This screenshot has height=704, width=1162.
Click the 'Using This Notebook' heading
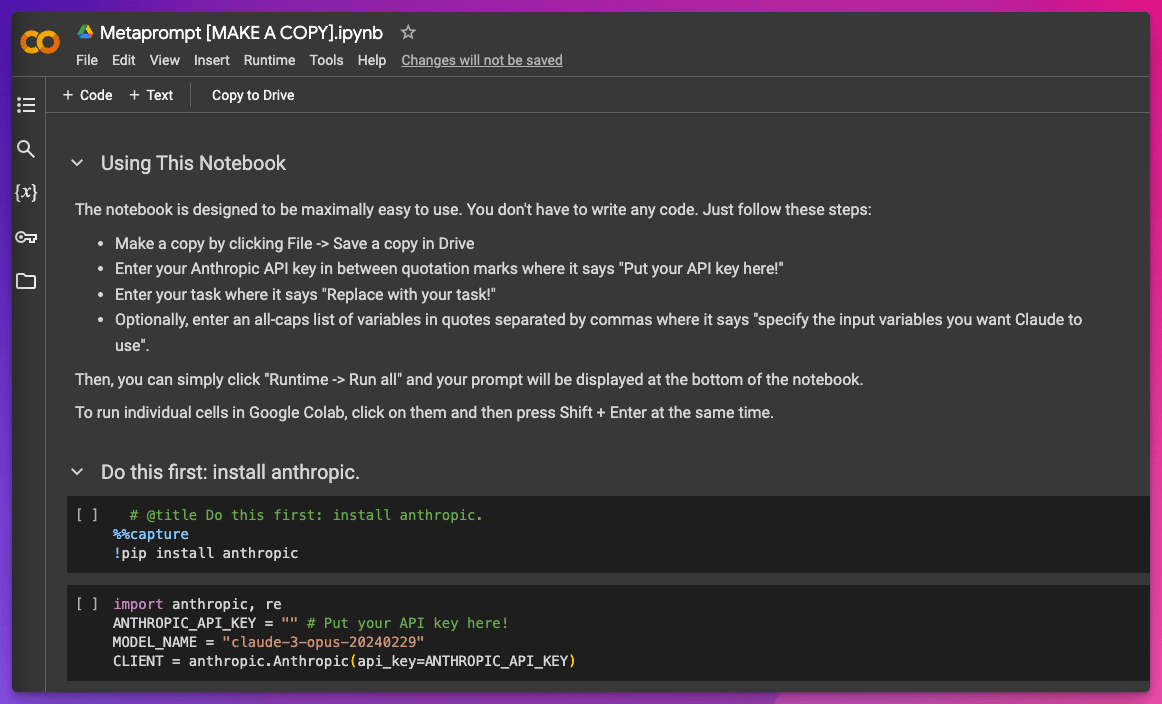(x=193, y=163)
